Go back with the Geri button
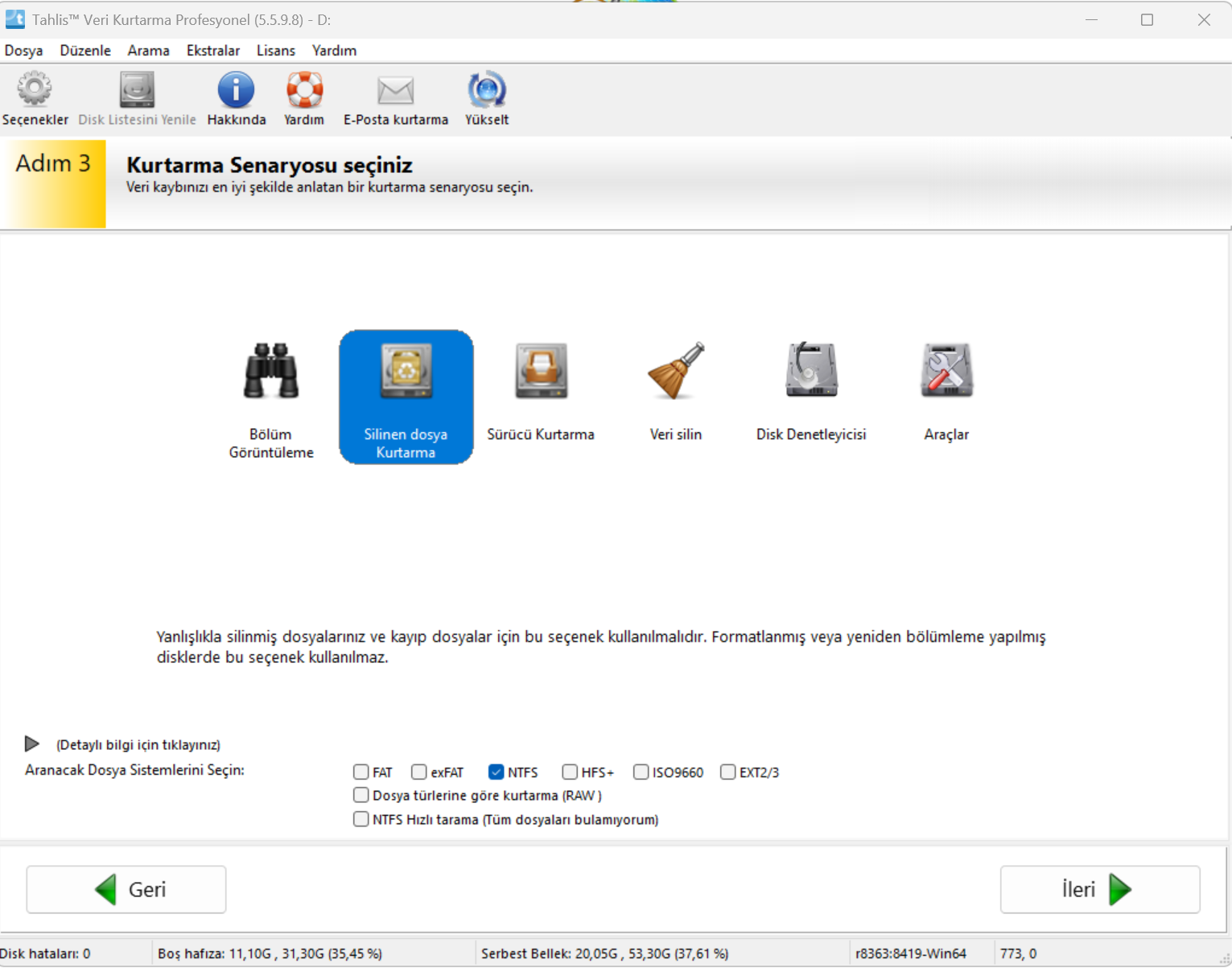This screenshot has height=968, width=1232. point(126,889)
